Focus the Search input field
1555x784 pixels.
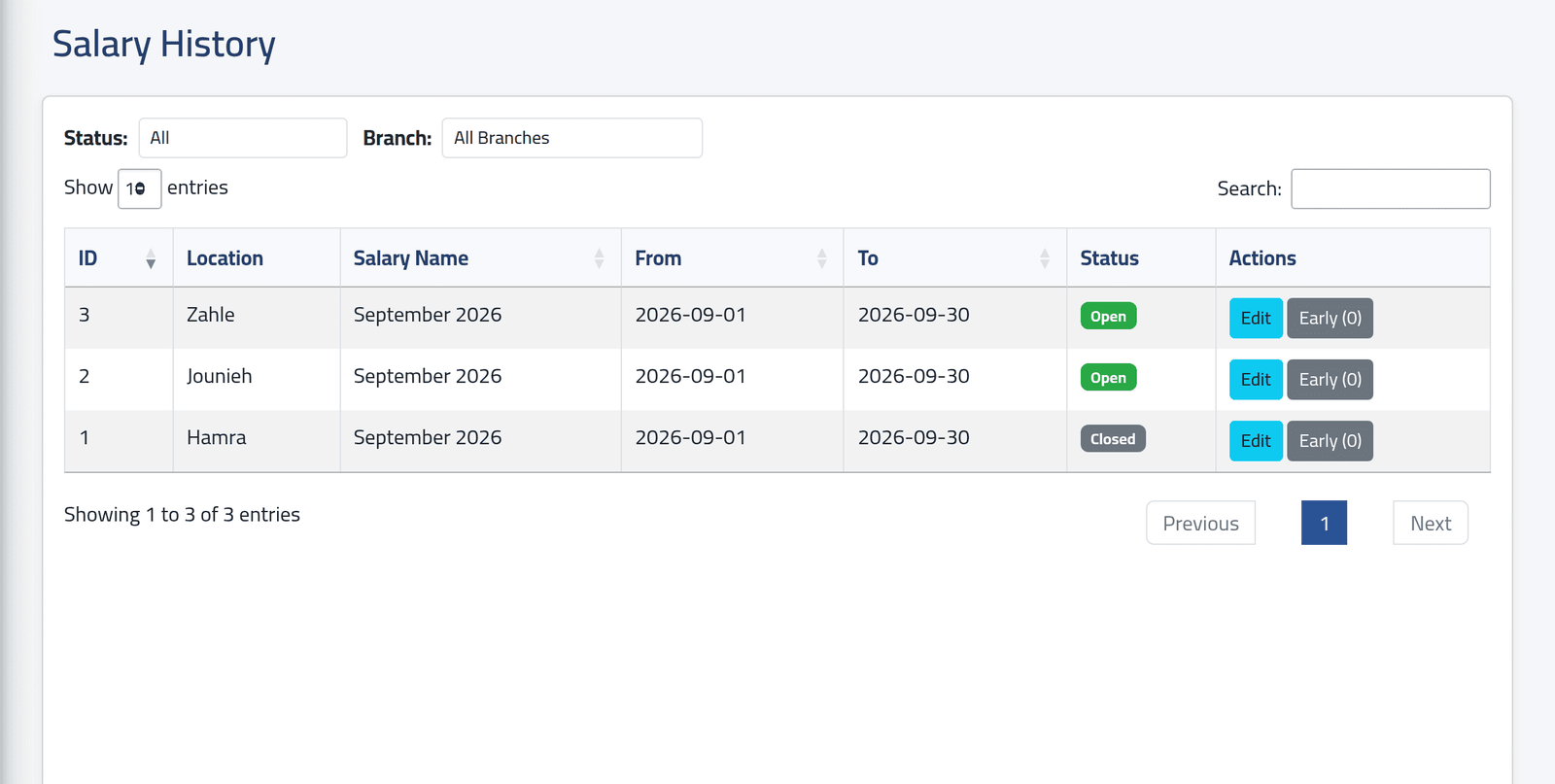(1391, 188)
